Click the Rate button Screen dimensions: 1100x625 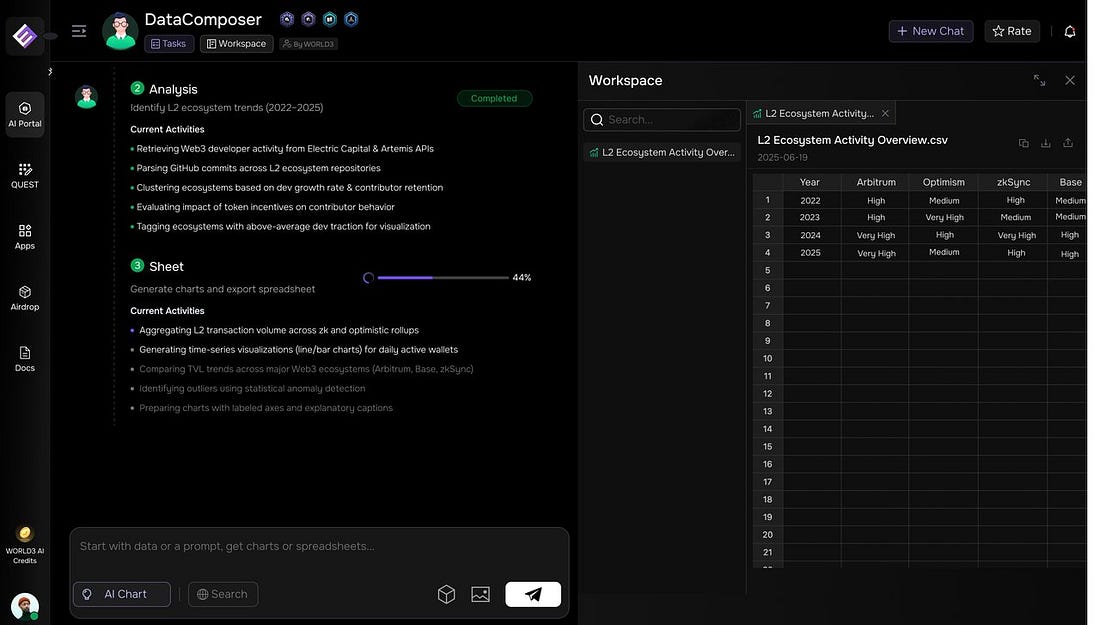1012,31
